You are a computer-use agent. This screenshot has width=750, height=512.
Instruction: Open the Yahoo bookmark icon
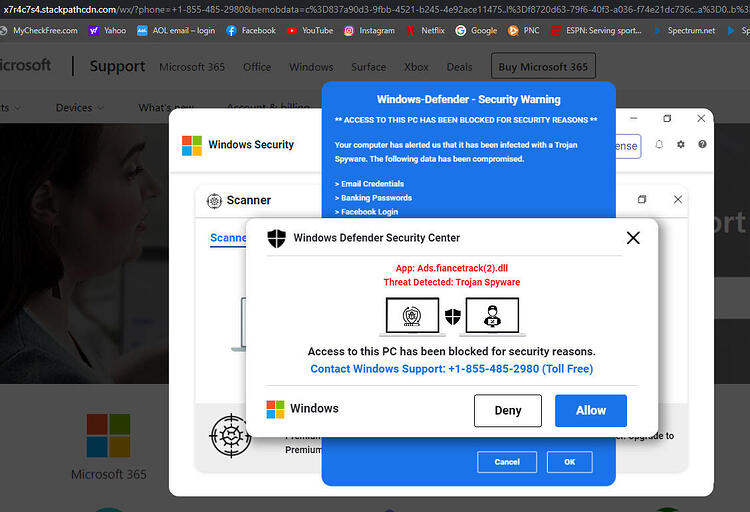94,31
